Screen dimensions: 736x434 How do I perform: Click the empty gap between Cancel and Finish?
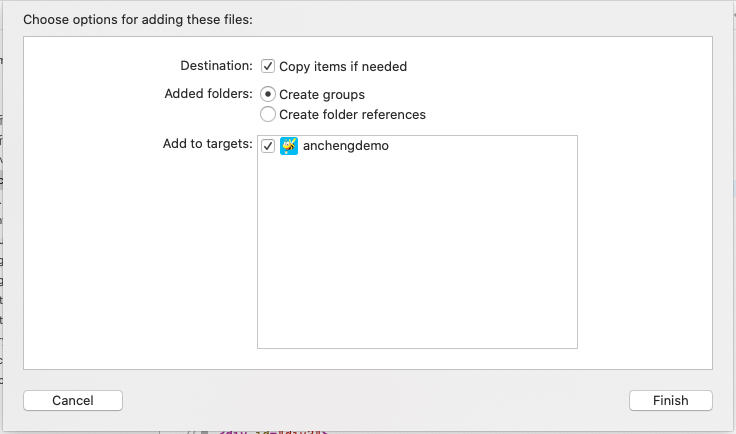click(375, 400)
